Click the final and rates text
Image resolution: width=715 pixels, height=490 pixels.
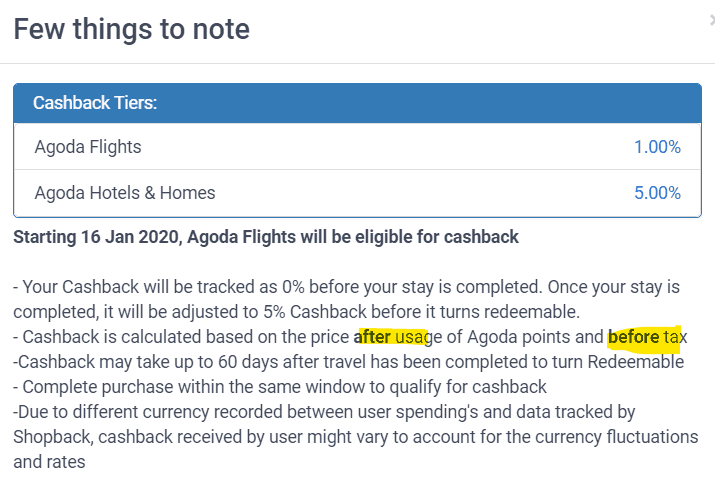pyautogui.click(x=49, y=462)
